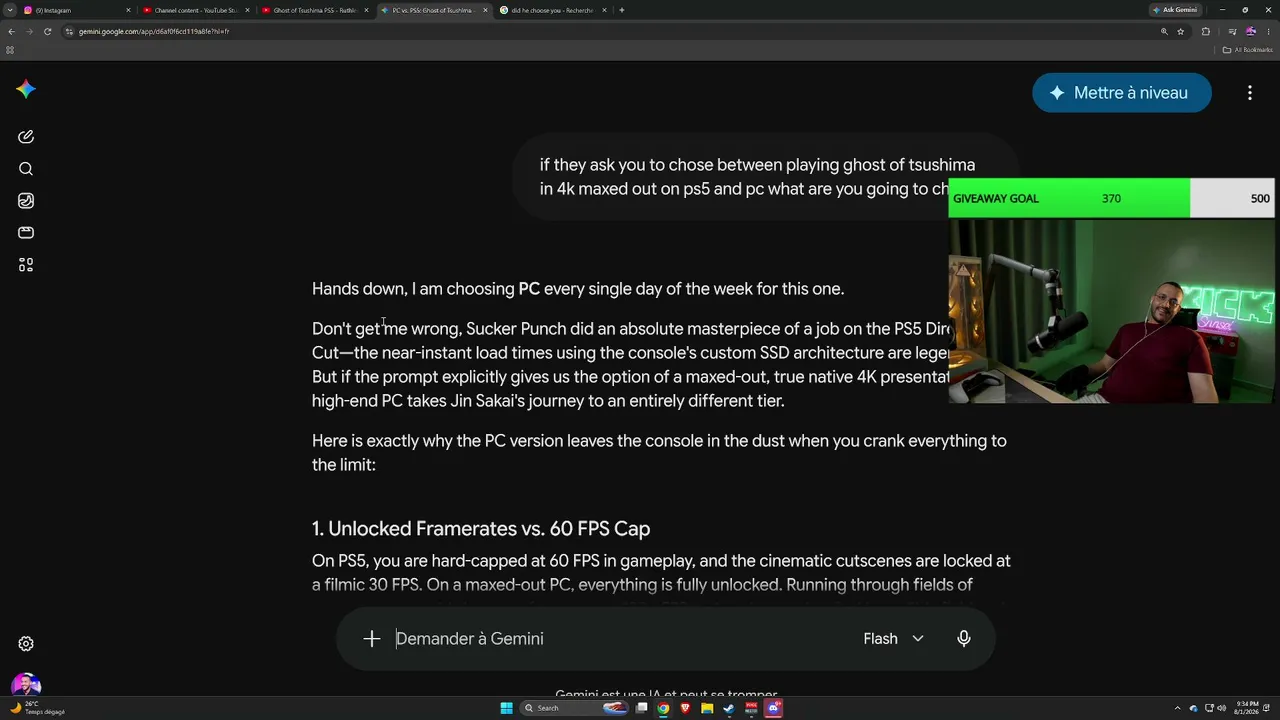The image size is (1280, 720).
Task: Open Gemini settings gear icon
Action: click(x=26, y=644)
